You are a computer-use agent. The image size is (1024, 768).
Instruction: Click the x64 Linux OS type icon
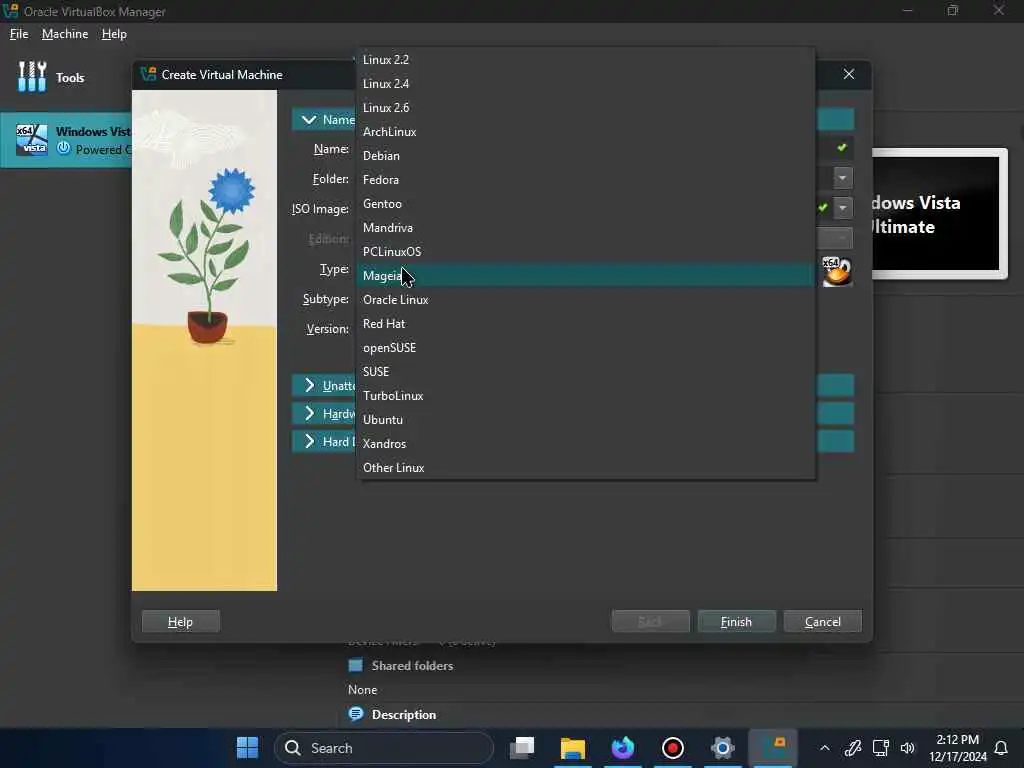(x=837, y=272)
